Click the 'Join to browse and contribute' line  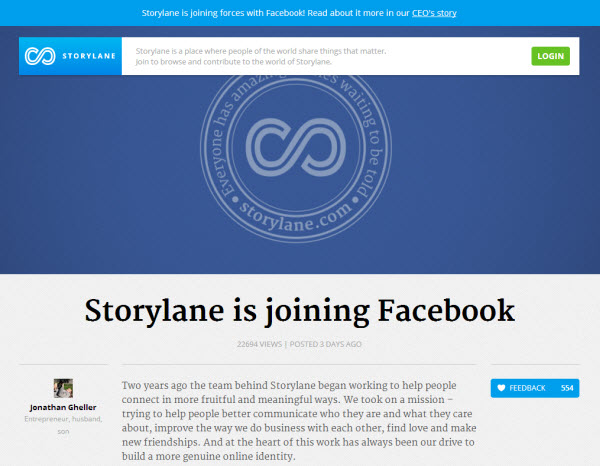point(233,62)
